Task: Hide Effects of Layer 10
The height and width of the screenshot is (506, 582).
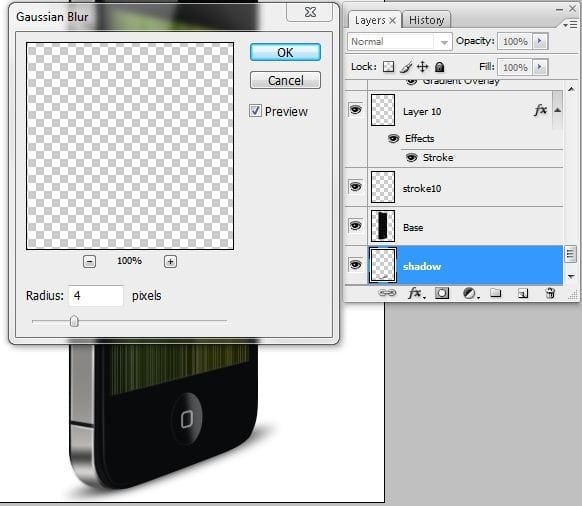Action: [x=393, y=138]
